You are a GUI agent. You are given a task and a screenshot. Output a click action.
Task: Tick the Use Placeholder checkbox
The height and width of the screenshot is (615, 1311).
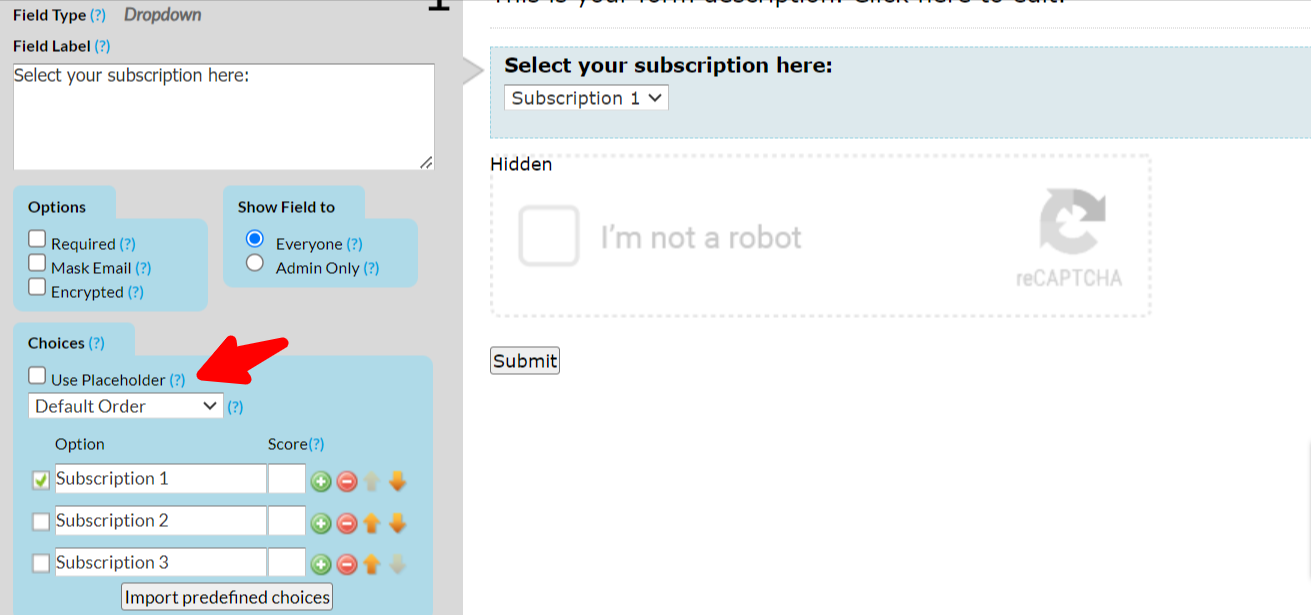37,376
